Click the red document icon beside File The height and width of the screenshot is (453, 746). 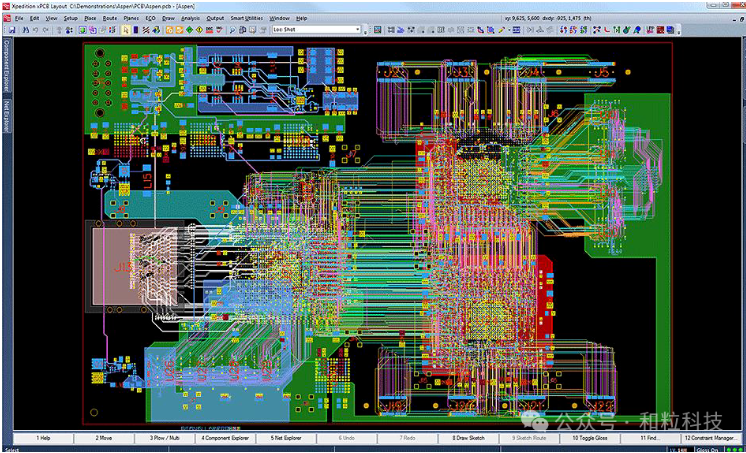(x=6, y=18)
